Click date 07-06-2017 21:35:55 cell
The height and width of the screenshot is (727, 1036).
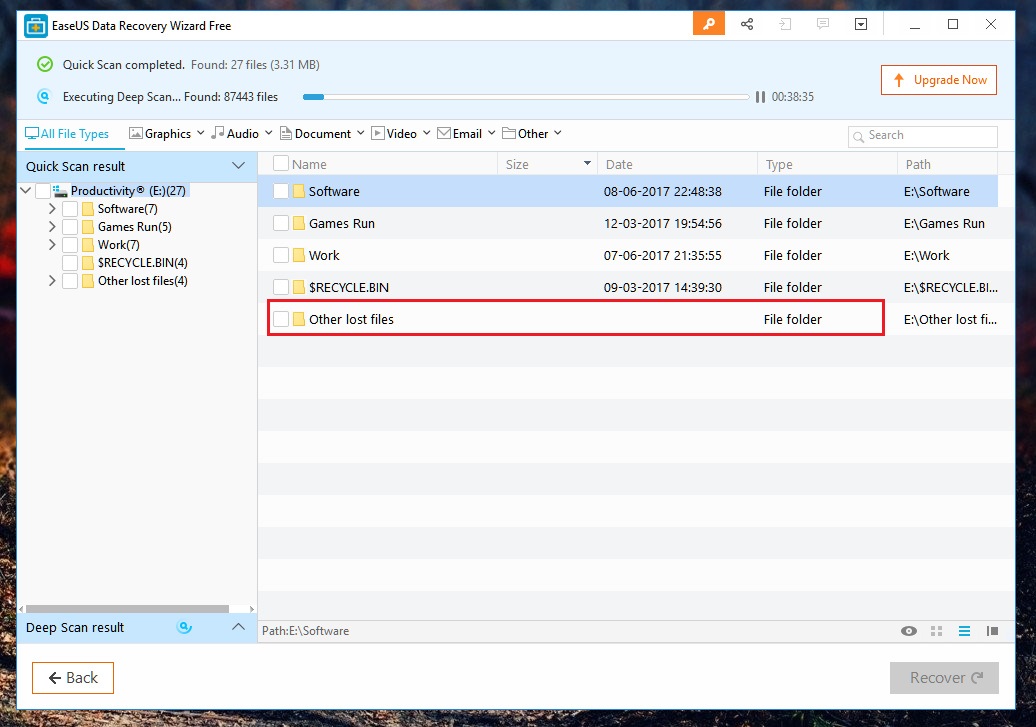[x=663, y=255]
